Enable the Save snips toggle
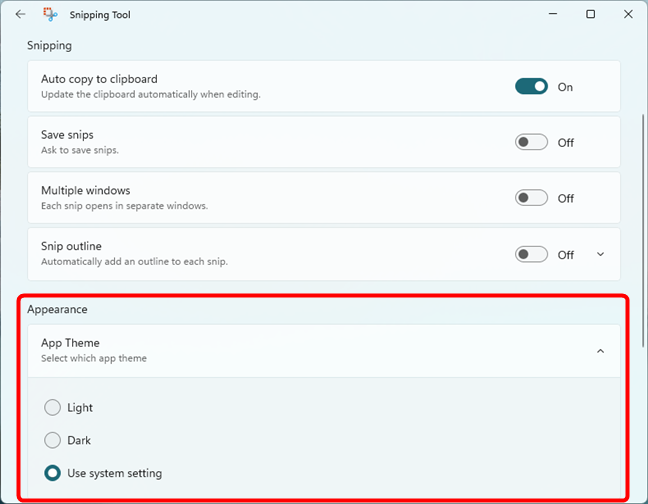Screen dimensions: 648x504 tap(531, 142)
